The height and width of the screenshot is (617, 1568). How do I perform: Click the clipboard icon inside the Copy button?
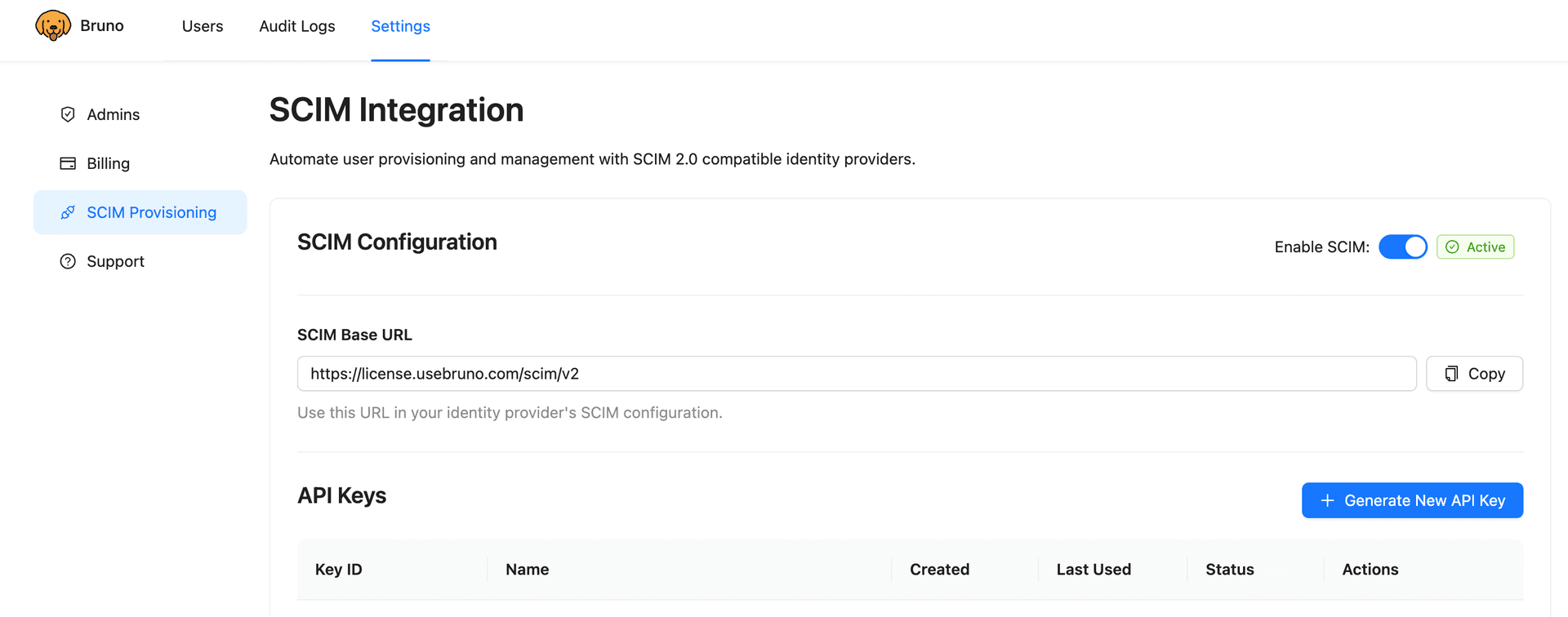1450,373
